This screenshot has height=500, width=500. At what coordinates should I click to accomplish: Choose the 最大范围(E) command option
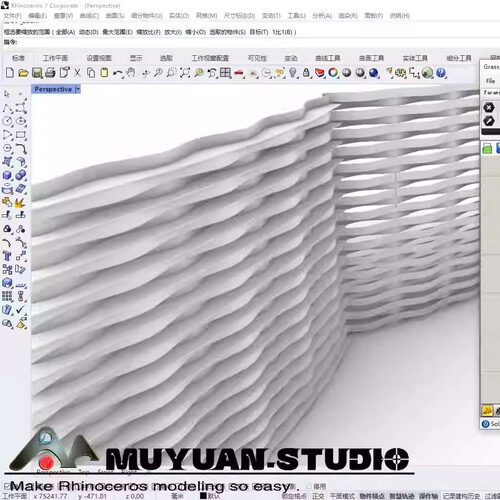point(117,32)
